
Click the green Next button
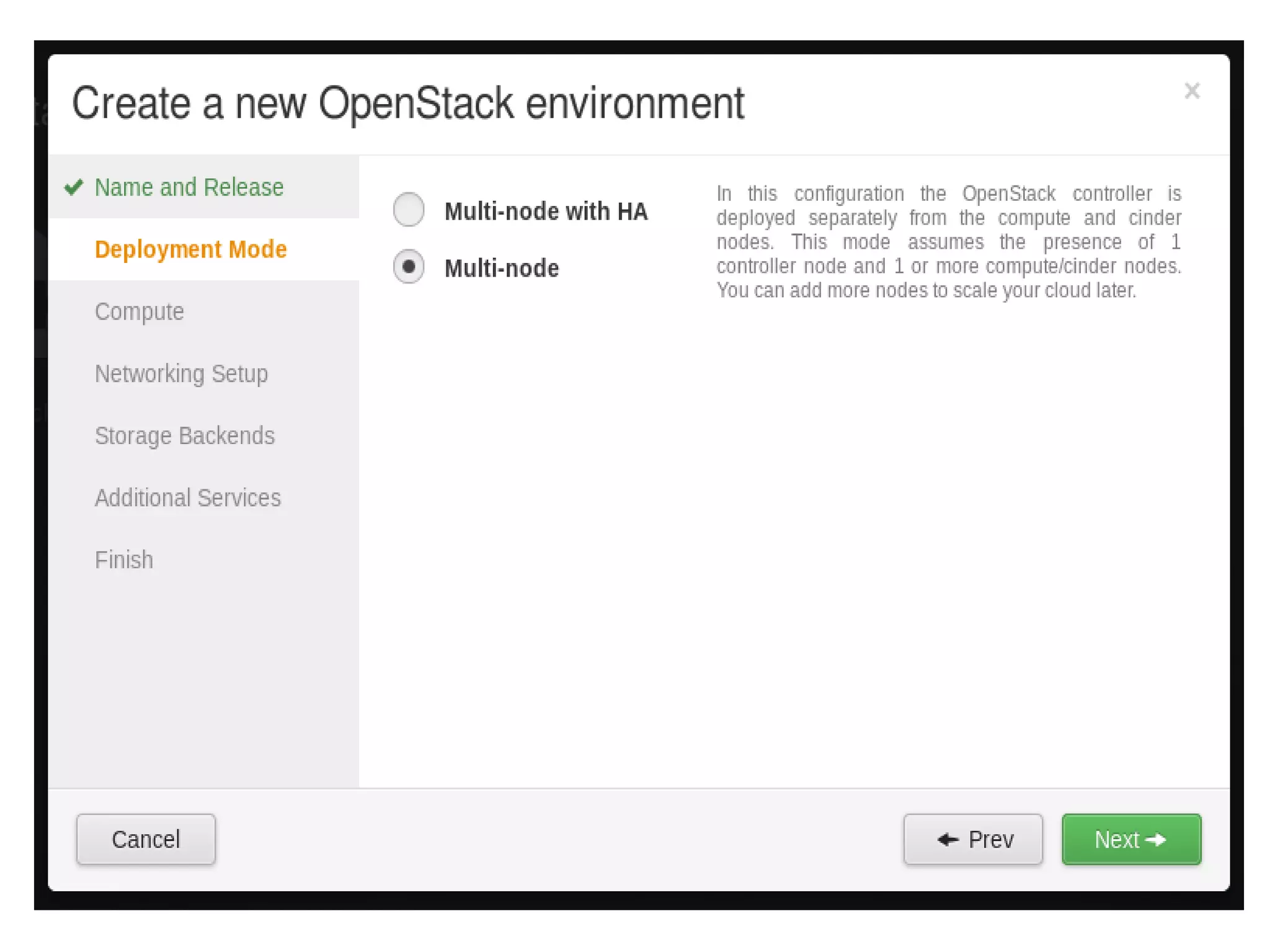(1130, 839)
